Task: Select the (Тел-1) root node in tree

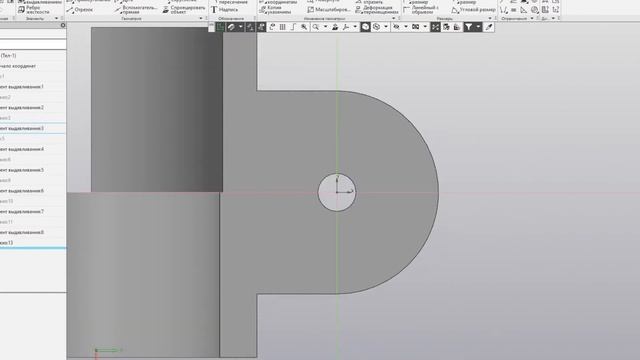Action: click(x=8, y=56)
